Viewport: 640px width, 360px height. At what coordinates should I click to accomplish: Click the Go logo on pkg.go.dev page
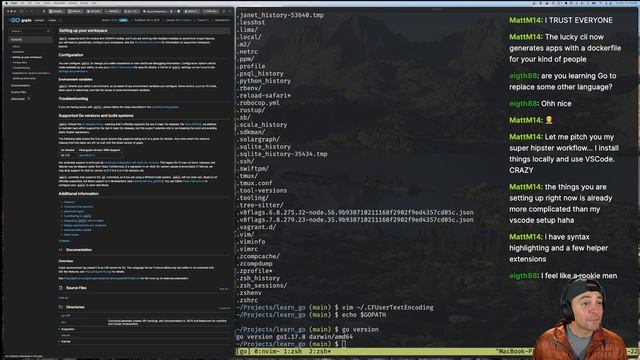coord(15,20)
